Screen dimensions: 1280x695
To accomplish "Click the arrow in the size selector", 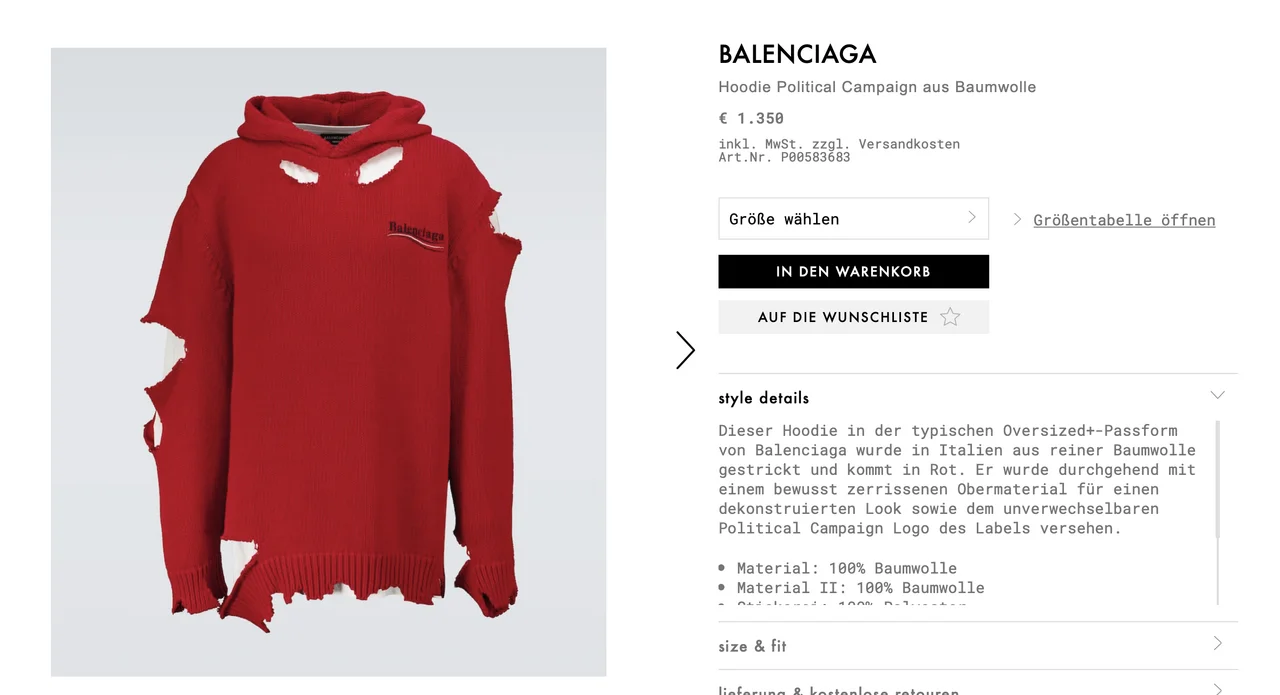I will point(971,217).
